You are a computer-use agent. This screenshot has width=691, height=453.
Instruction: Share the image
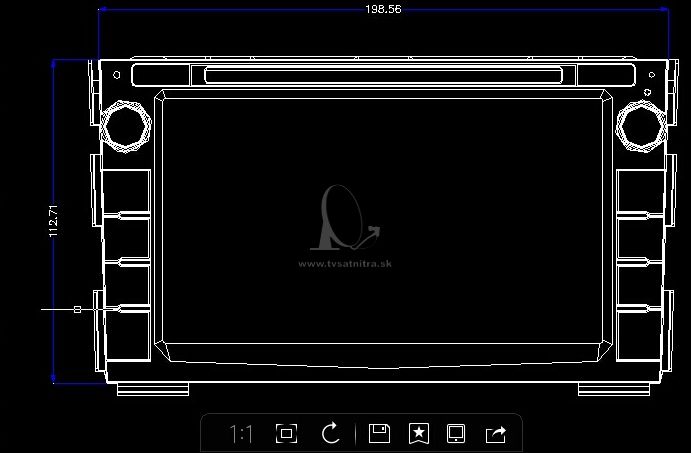[x=496, y=434]
